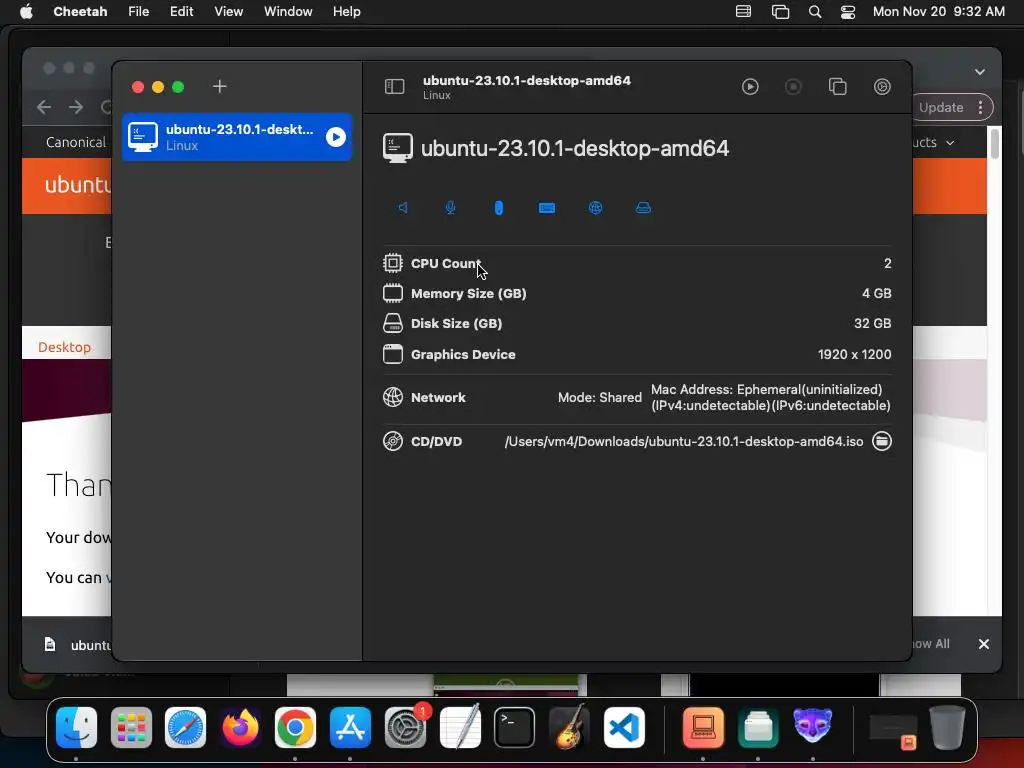1024x768 pixels.
Task: Expand the products dropdown on Ubuntu page
Action: pyautogui.click(x=933, y=142)
